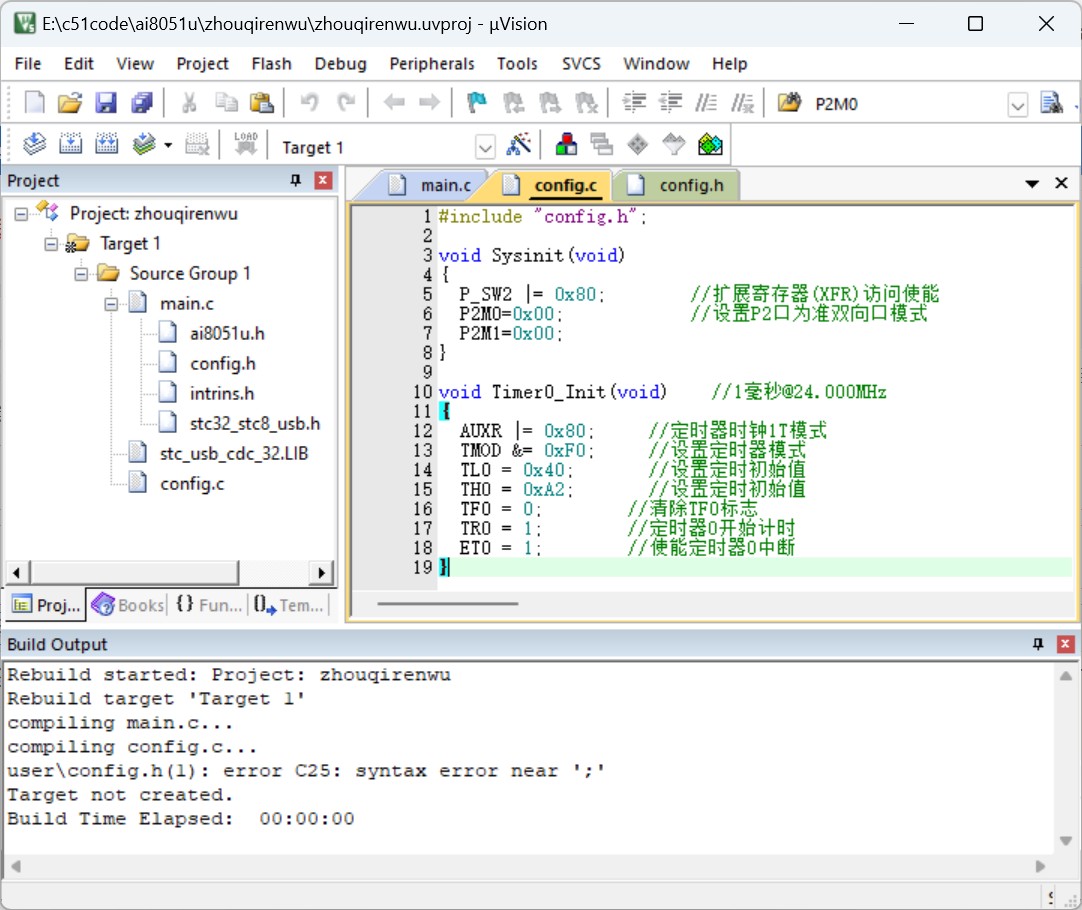Open the Pack Installer icon
Screen dimensions: 1082x910
tap(710, 144)
